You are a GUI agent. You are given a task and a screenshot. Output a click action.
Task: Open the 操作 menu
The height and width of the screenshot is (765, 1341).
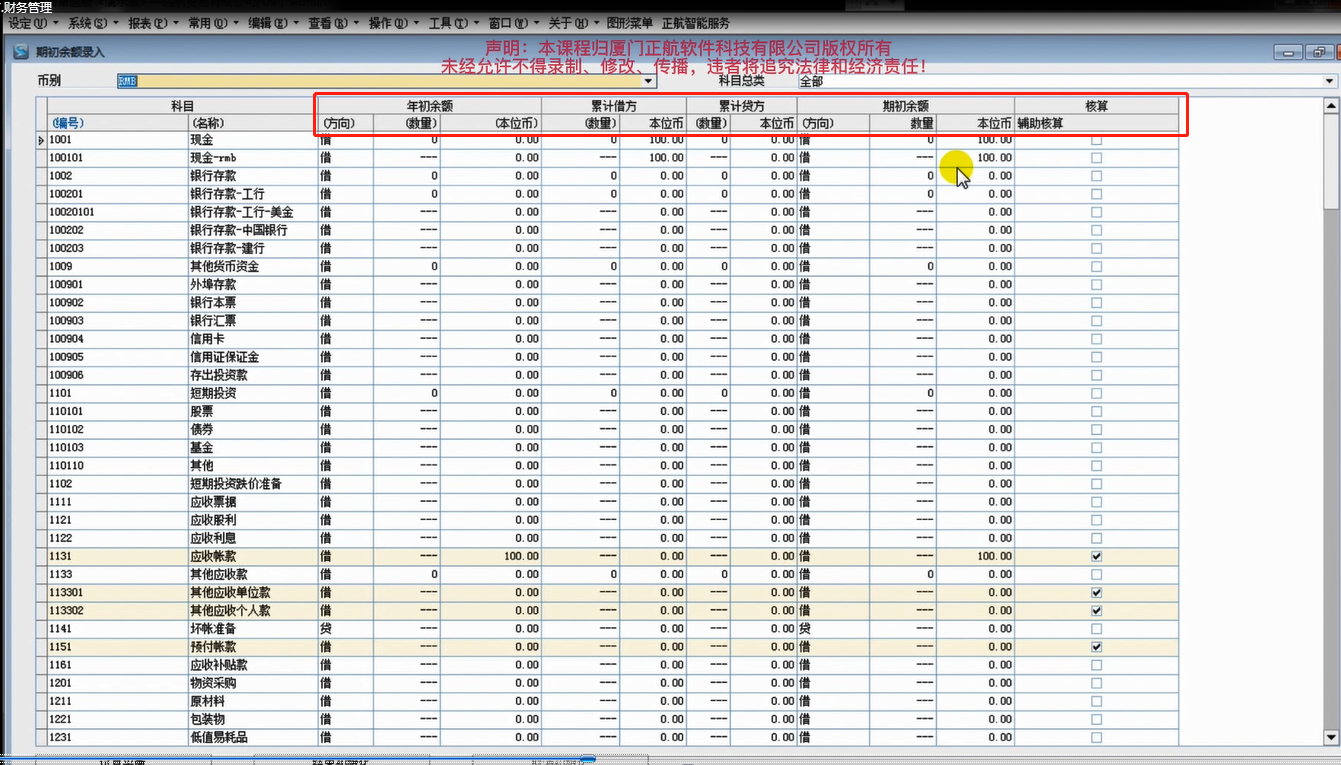(x=393, y=23)
